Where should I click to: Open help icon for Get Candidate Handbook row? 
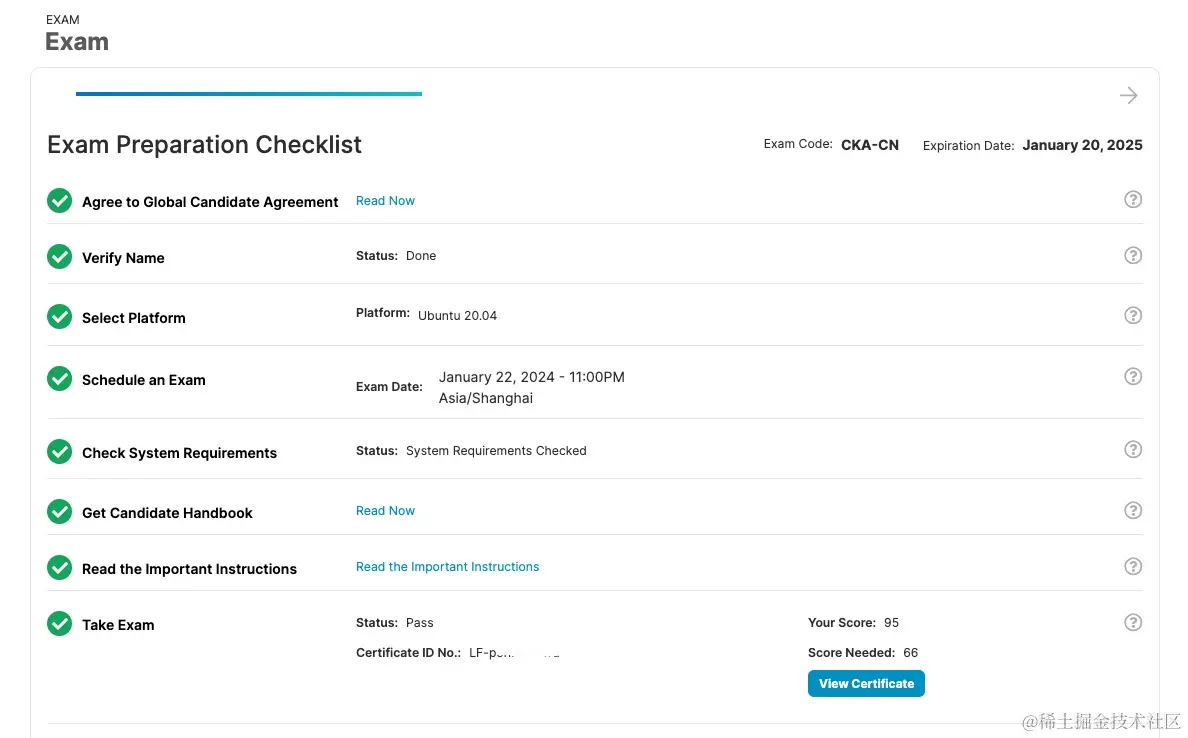click(1133, 510)
